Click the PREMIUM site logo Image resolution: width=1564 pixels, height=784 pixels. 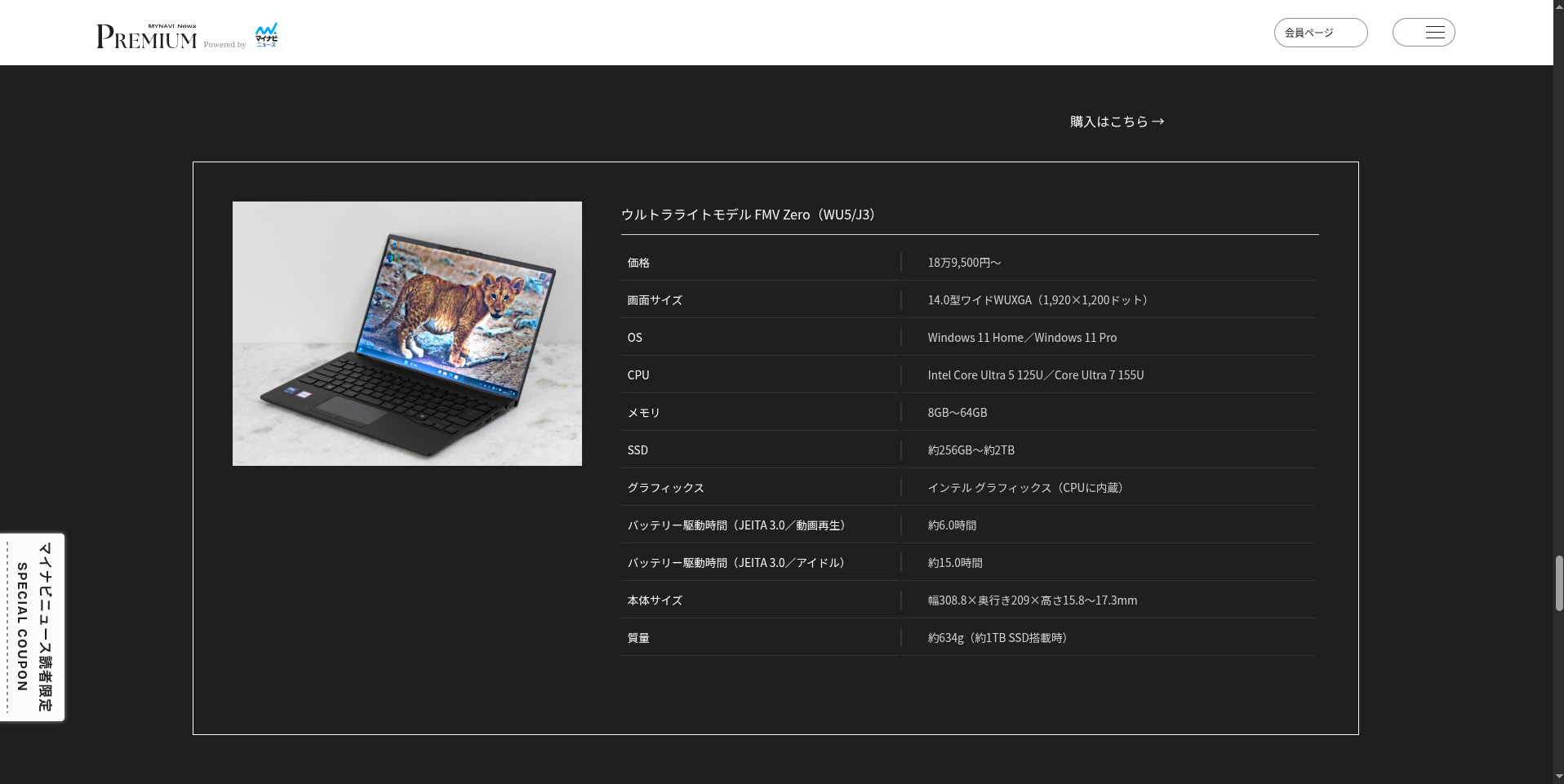tap(147, 37)
